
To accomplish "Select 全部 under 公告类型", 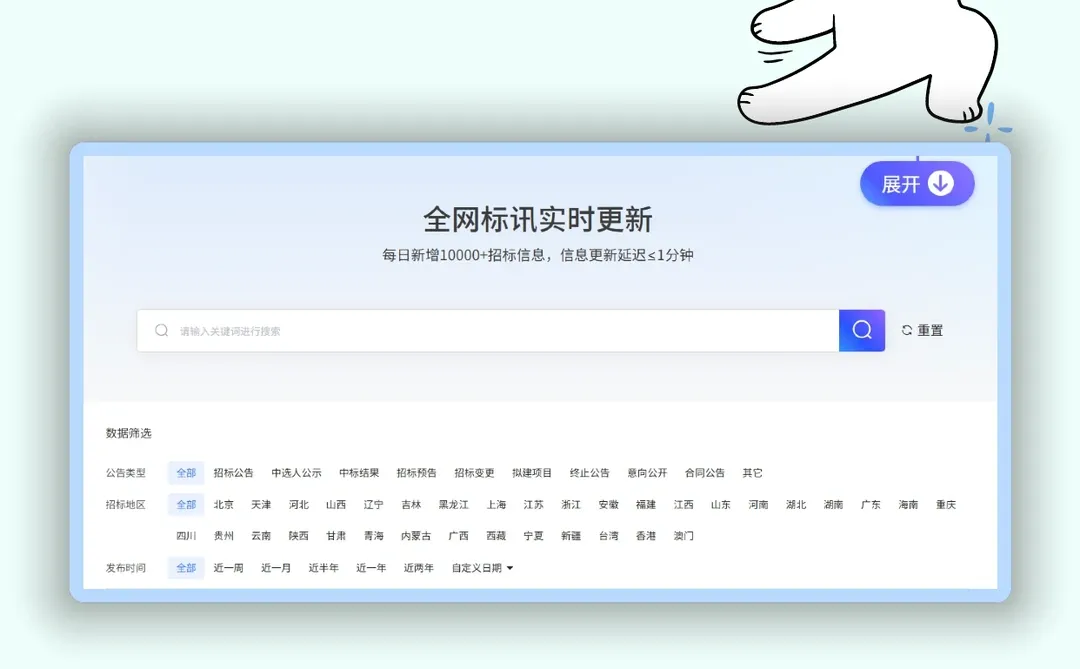I will click(185, 472).
